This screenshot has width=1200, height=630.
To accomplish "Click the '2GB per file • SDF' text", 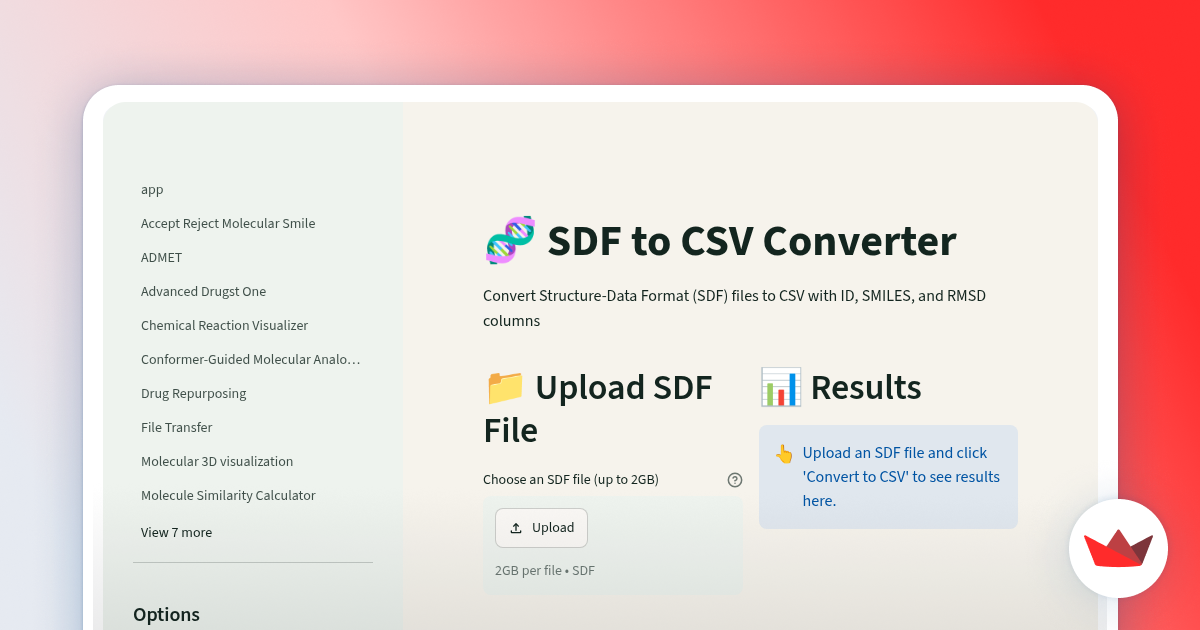I will click(545, 571).
